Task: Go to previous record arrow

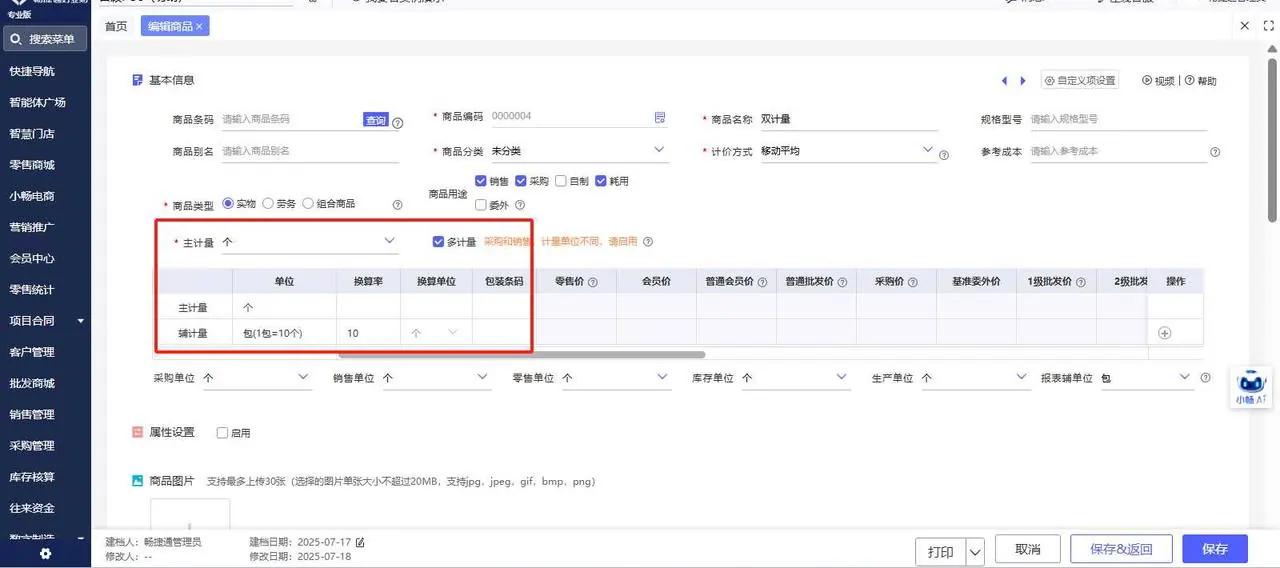Action: click(x=1004, y=81)
